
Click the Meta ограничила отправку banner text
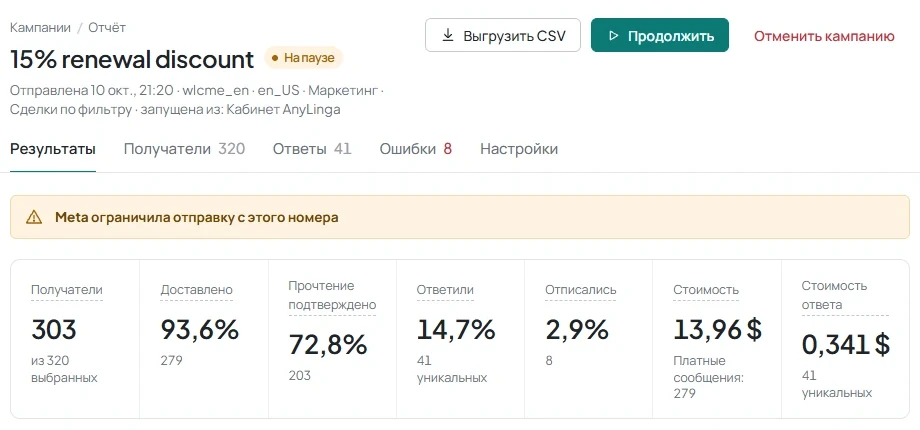[197, 218]
